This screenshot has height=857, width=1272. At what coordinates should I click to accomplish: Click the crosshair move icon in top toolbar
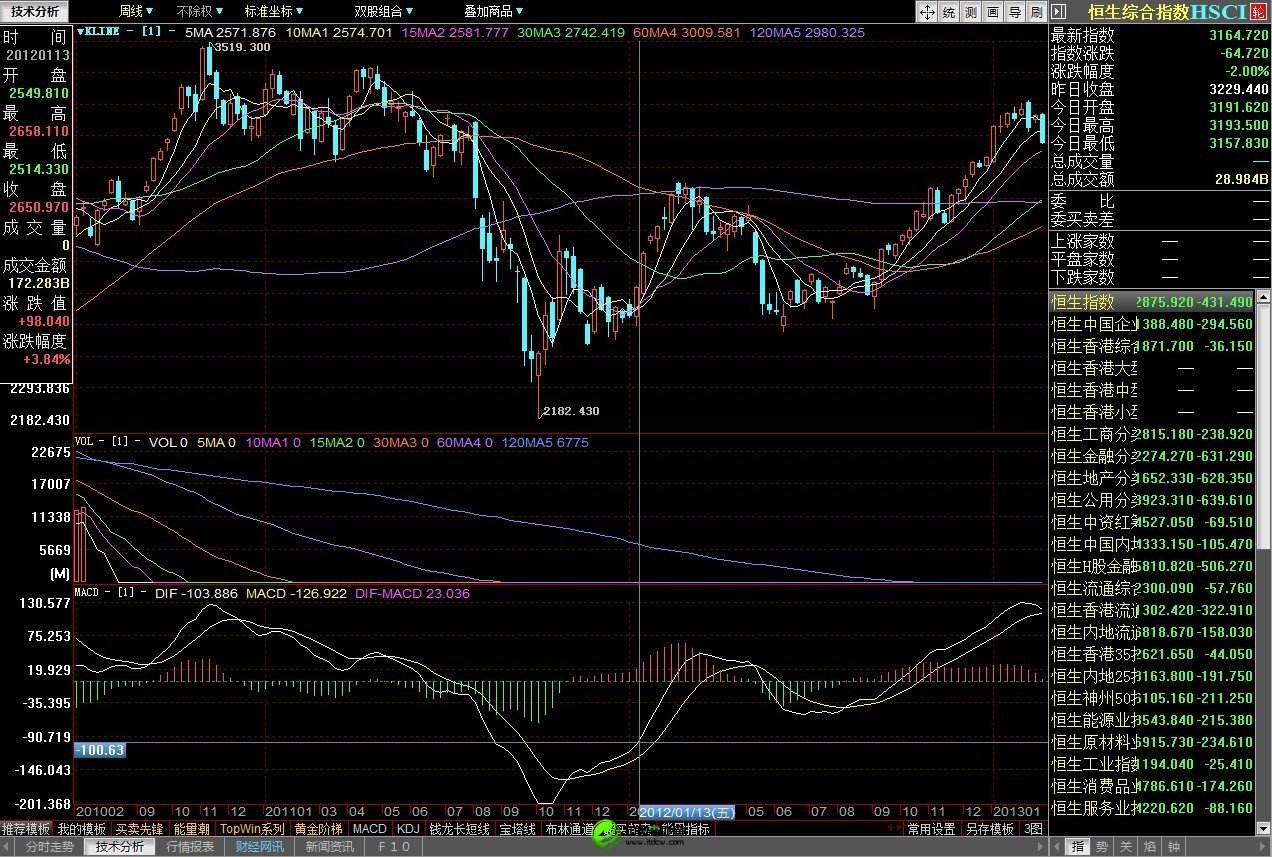tap(926, 12)
